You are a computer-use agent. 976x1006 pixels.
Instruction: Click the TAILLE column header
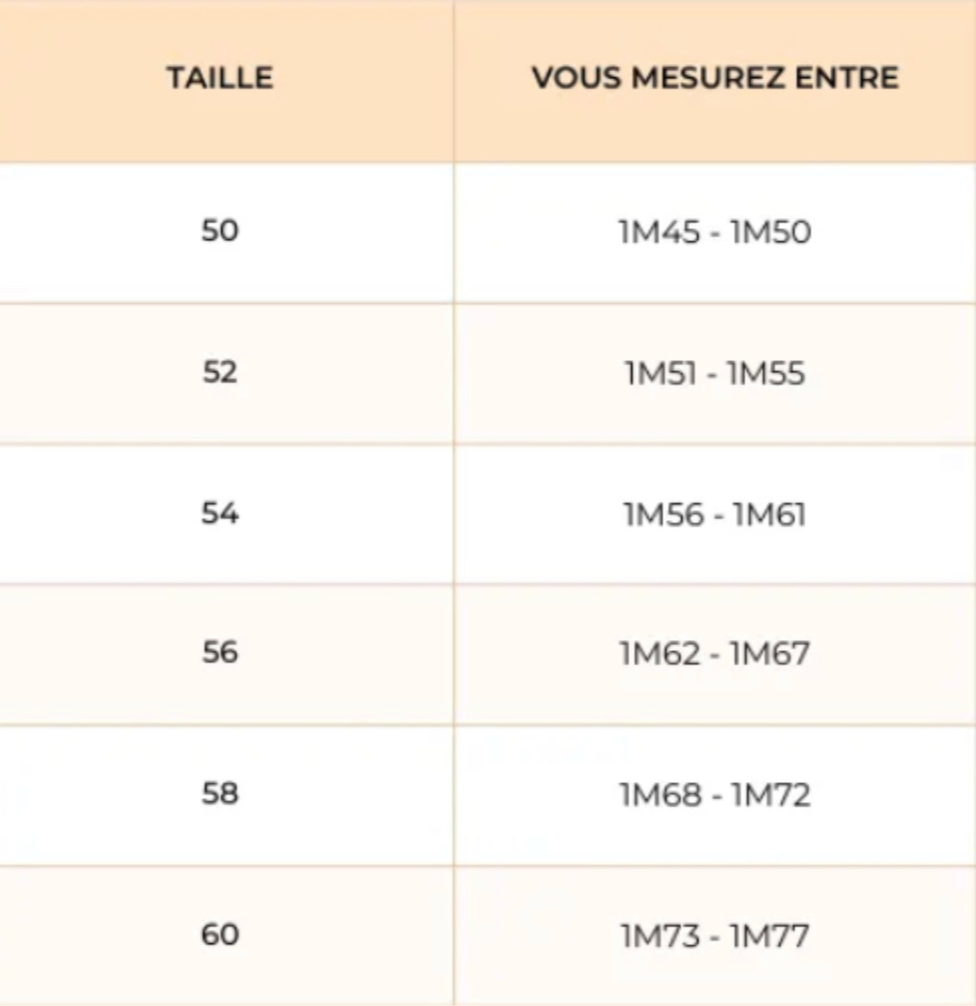pyautogui.click(x=220, y=78)
